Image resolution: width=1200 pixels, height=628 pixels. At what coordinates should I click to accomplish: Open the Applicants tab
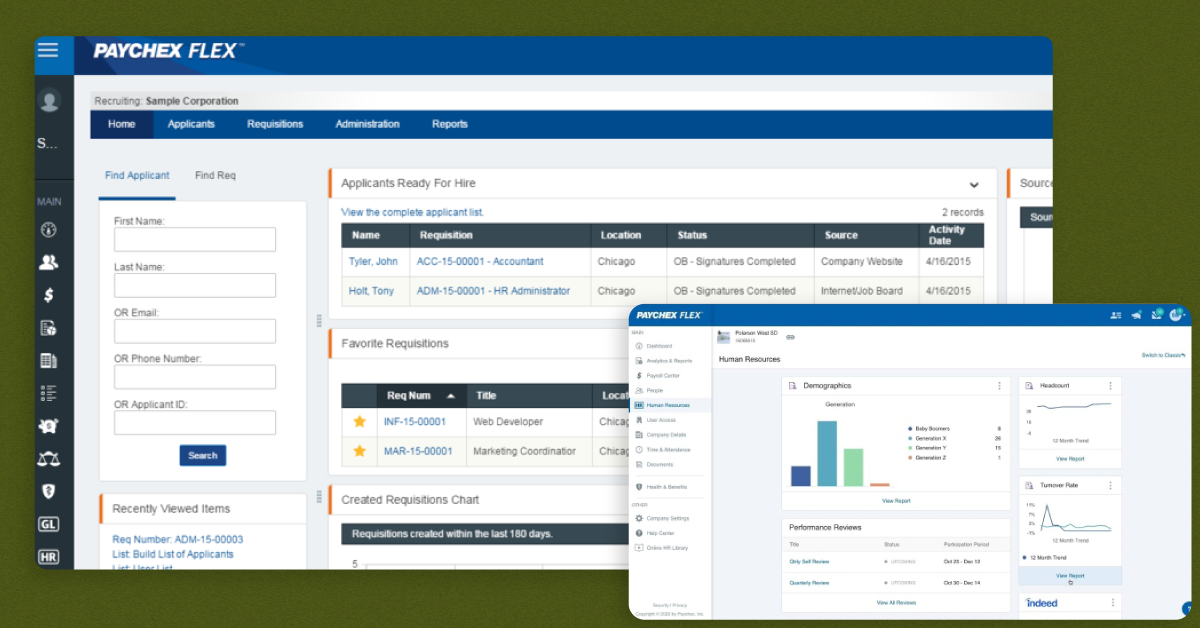point(191,124)
